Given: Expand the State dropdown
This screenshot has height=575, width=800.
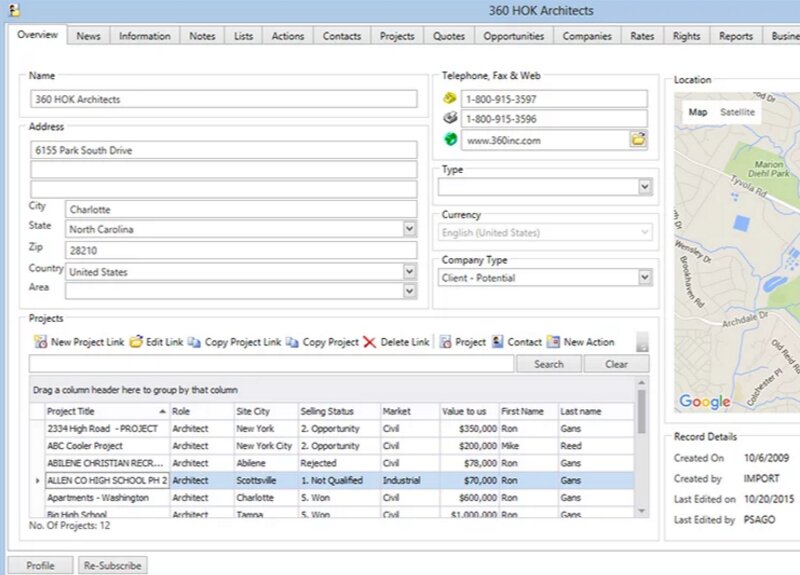Looking at the screenshot, I should (409, 229).
